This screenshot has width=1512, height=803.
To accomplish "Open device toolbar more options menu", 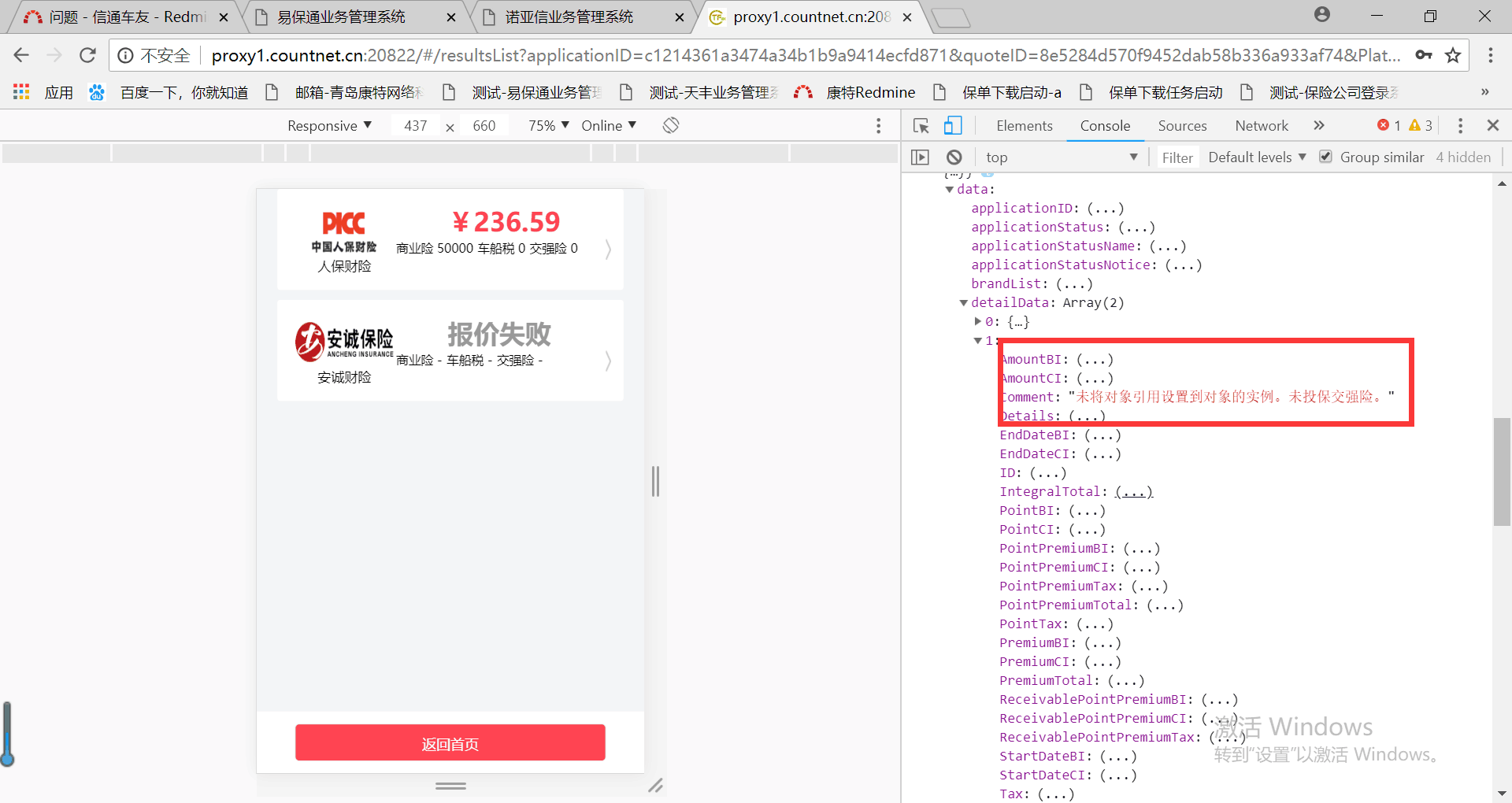I will (x=879, y=126).
